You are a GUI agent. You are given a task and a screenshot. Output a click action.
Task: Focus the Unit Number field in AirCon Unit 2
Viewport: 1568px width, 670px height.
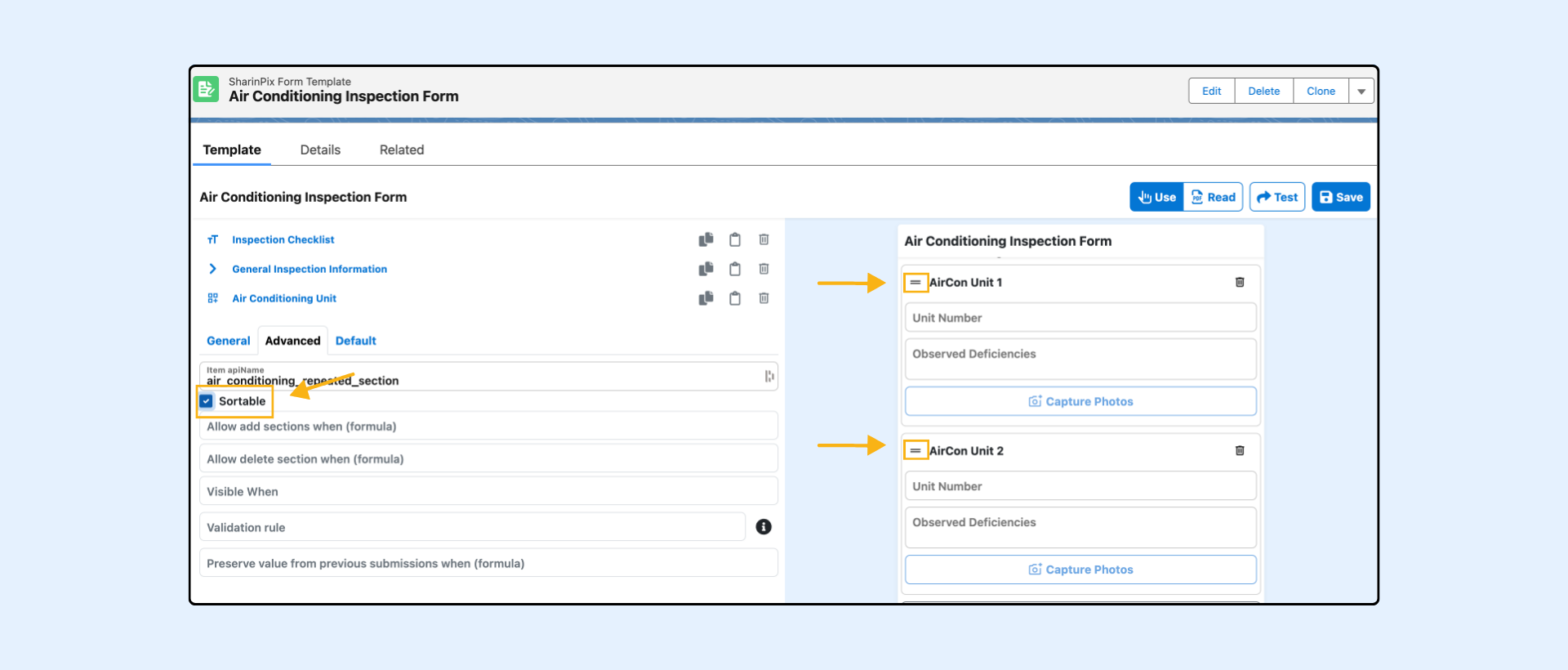pyautogui.click(x=1080, y=486)
